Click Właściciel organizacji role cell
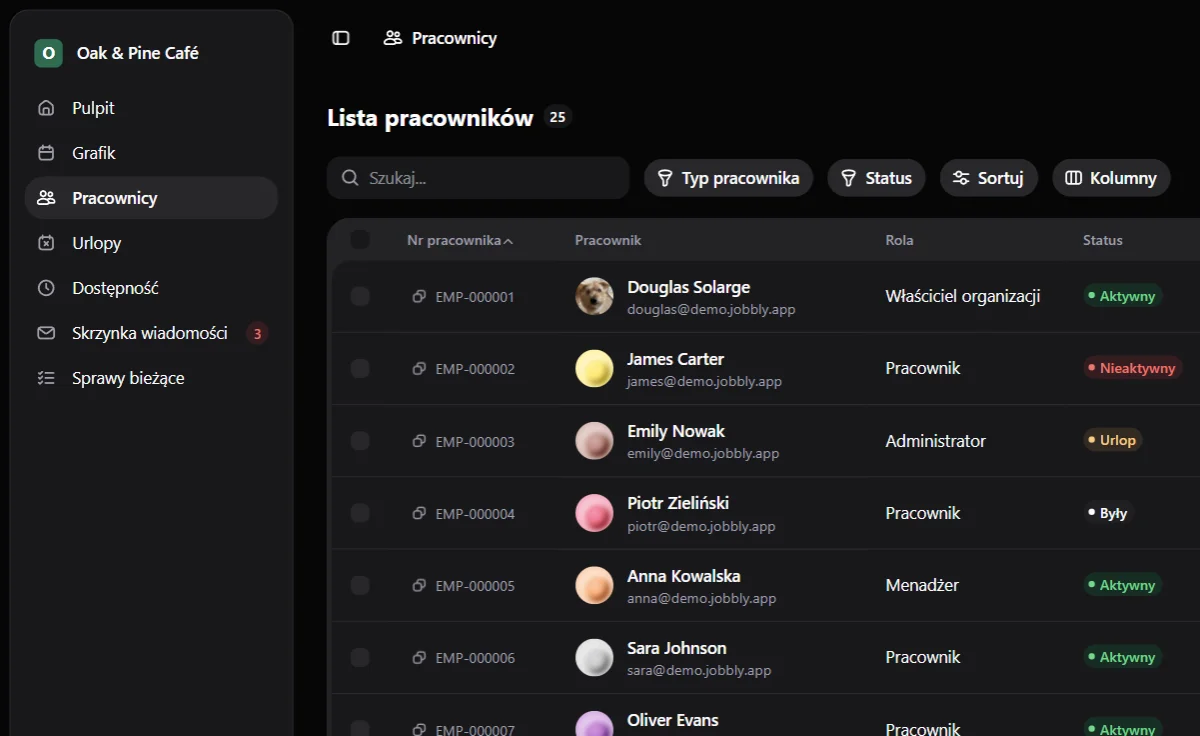Viewport: 1200px width, 736px height. pos(963,296)
